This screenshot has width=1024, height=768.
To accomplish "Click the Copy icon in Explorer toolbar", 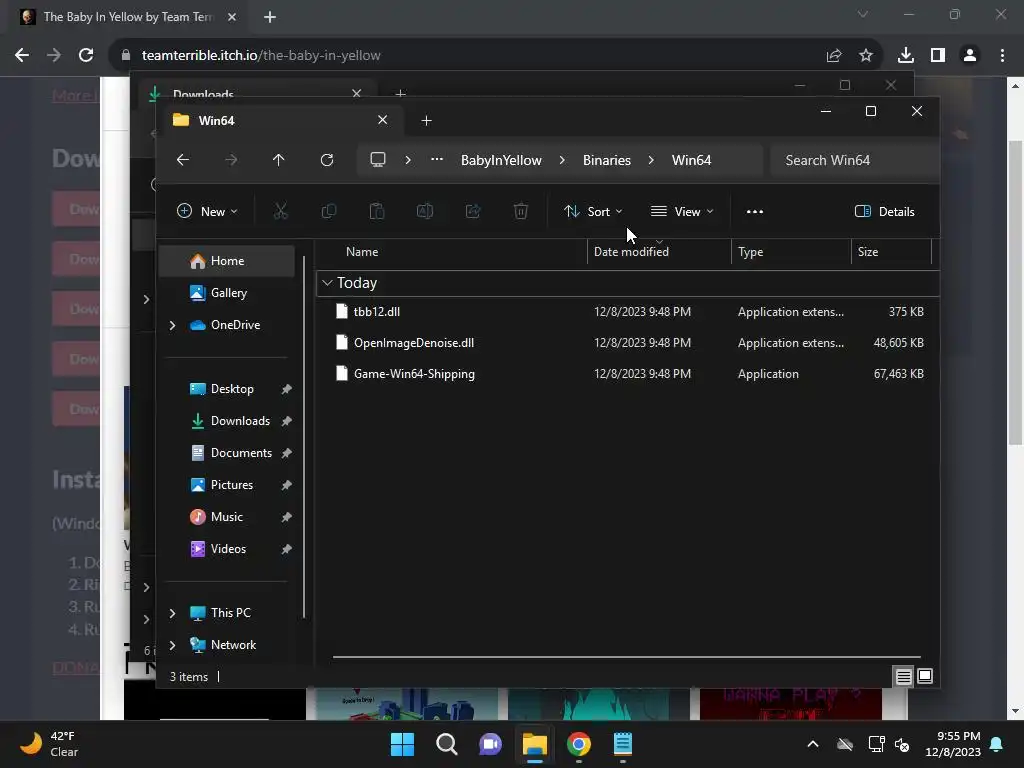I will tap(328, 211).
